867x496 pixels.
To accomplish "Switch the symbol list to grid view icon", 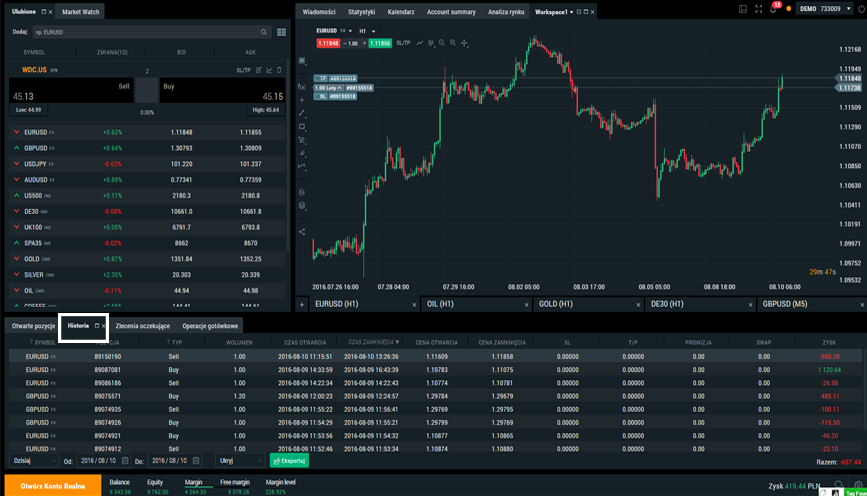I will coord(281,32).
